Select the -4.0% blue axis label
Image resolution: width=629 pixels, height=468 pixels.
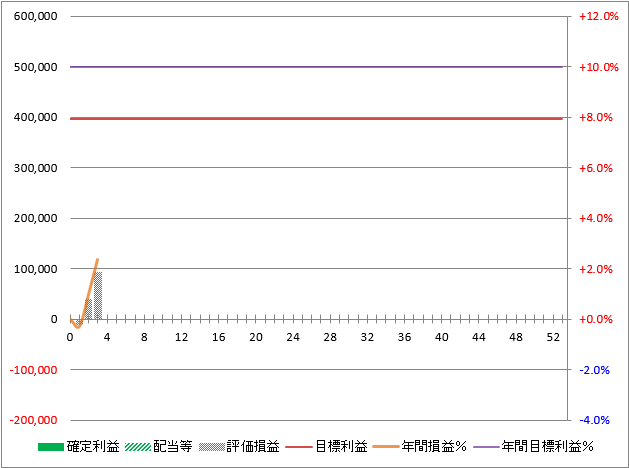(598, 420)
